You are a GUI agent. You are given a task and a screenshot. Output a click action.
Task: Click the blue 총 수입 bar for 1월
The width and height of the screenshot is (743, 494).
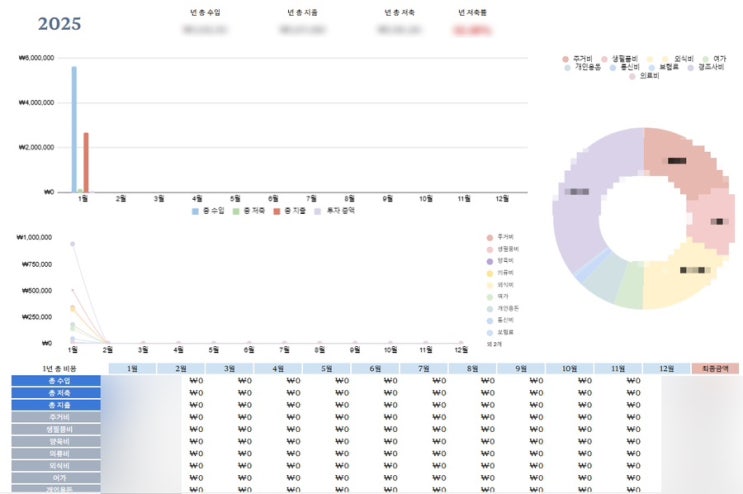(74, 129)
